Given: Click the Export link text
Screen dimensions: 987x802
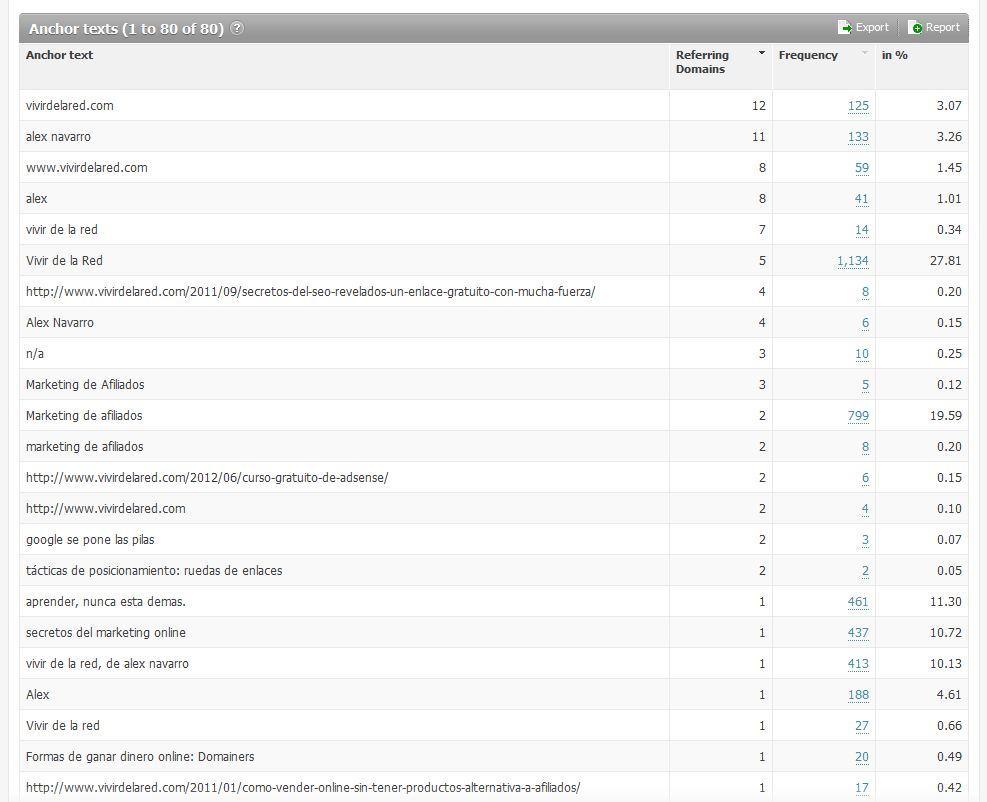Looking at the screenshot, I should coord(872,28).
